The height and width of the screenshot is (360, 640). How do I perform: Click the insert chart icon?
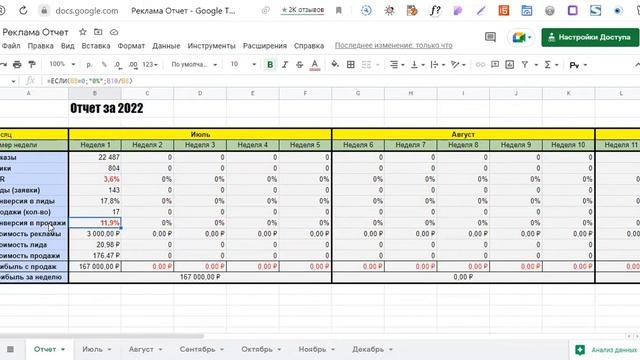point(509,64)
